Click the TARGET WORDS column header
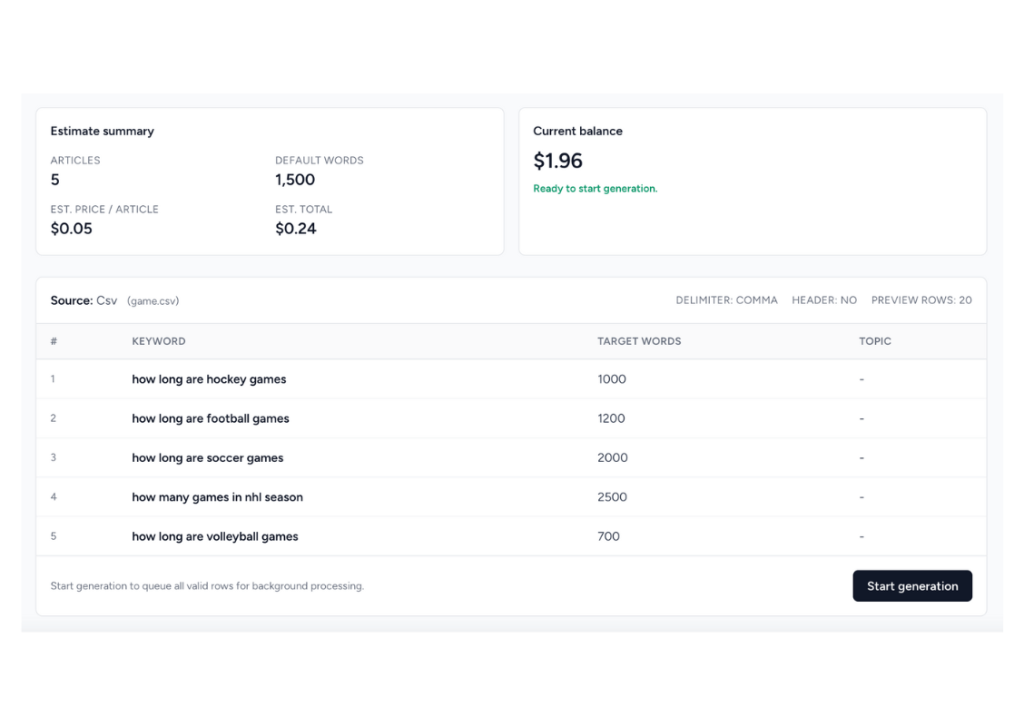 [638, 341]
